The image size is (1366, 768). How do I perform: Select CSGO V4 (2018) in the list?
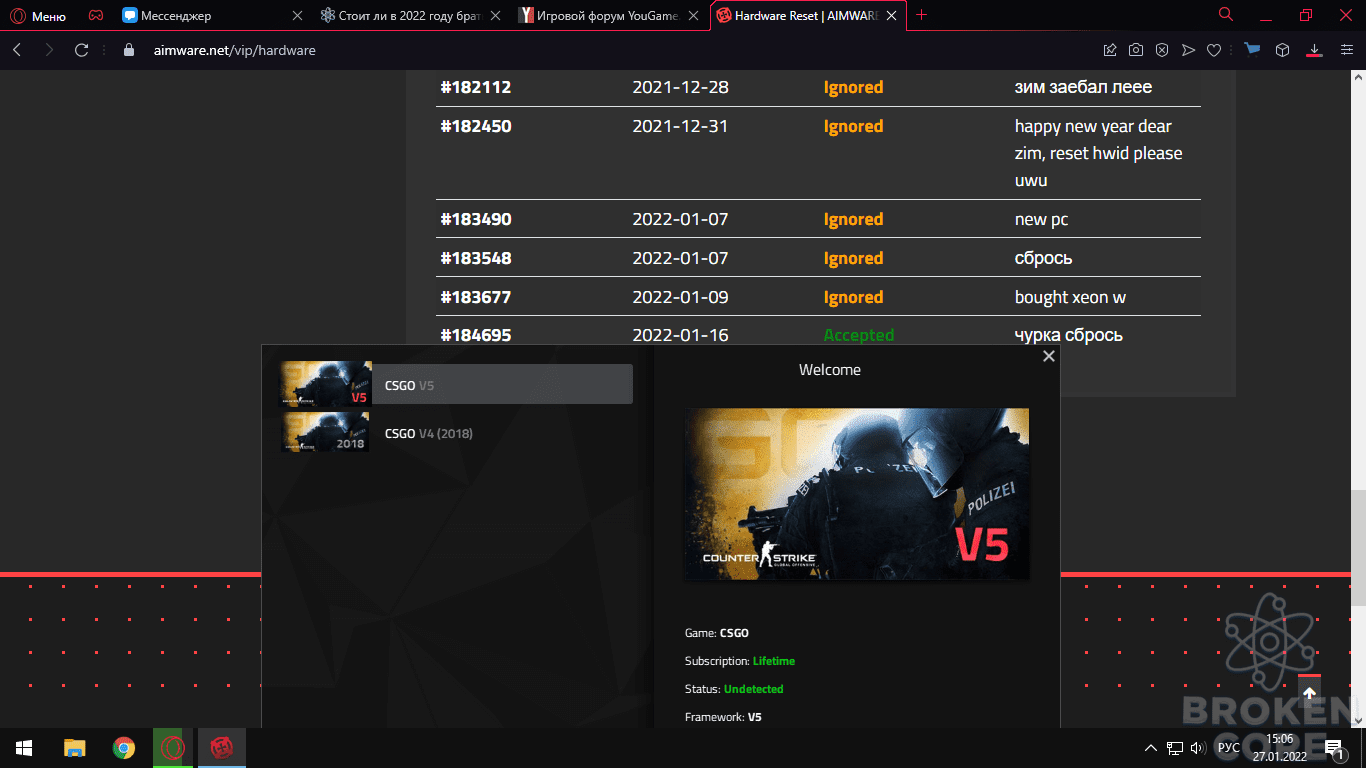[456, 433]
